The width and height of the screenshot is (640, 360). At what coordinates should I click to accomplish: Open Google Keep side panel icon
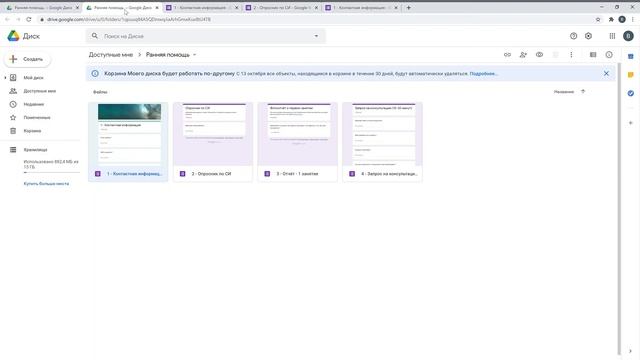coord(631,75)
